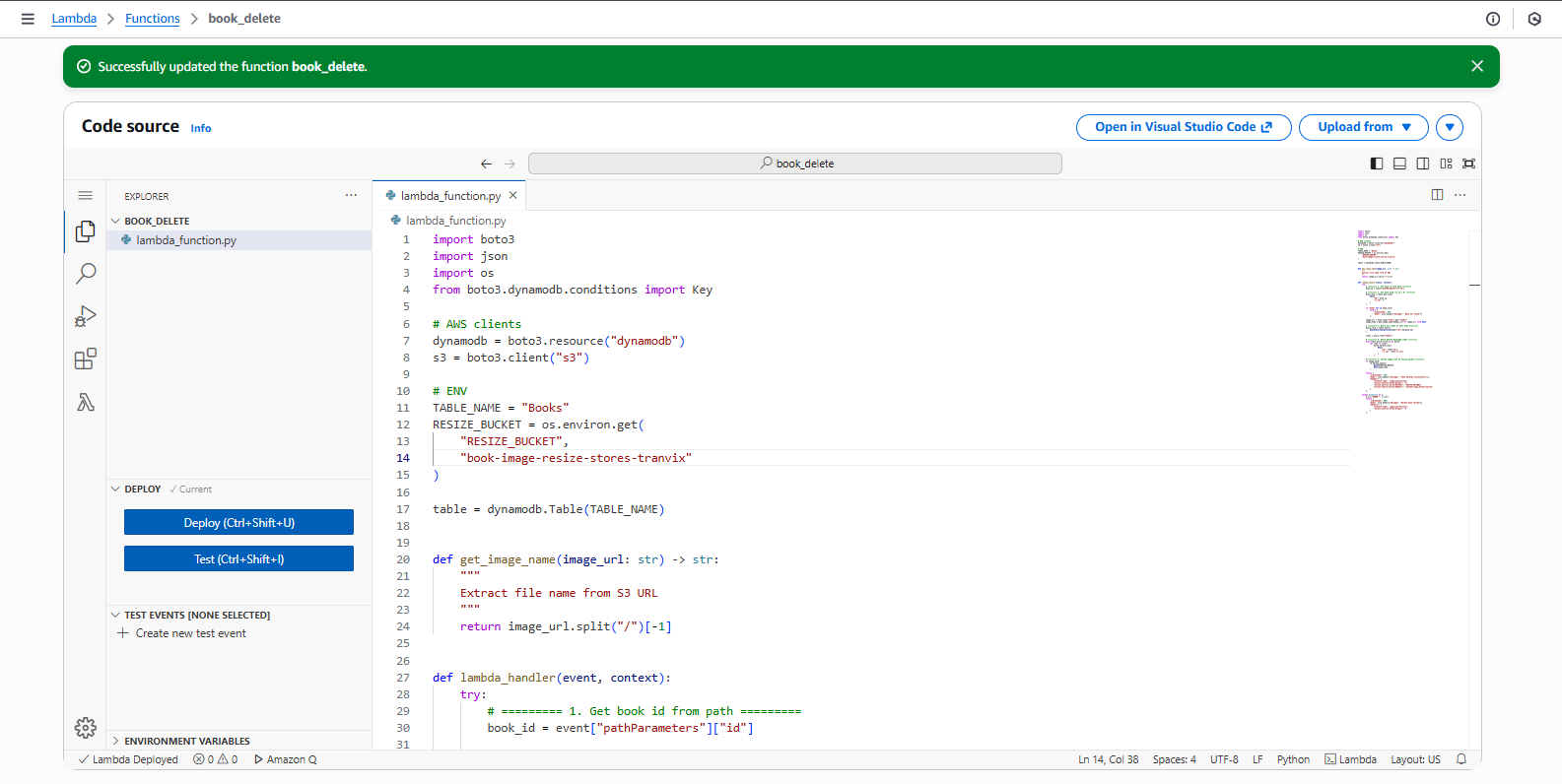Create new test event
This screenshot has height=784, width=1562.
181,633
